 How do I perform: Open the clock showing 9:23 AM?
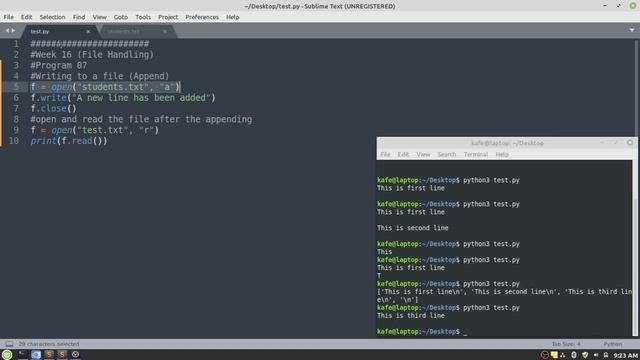(625, 356)
